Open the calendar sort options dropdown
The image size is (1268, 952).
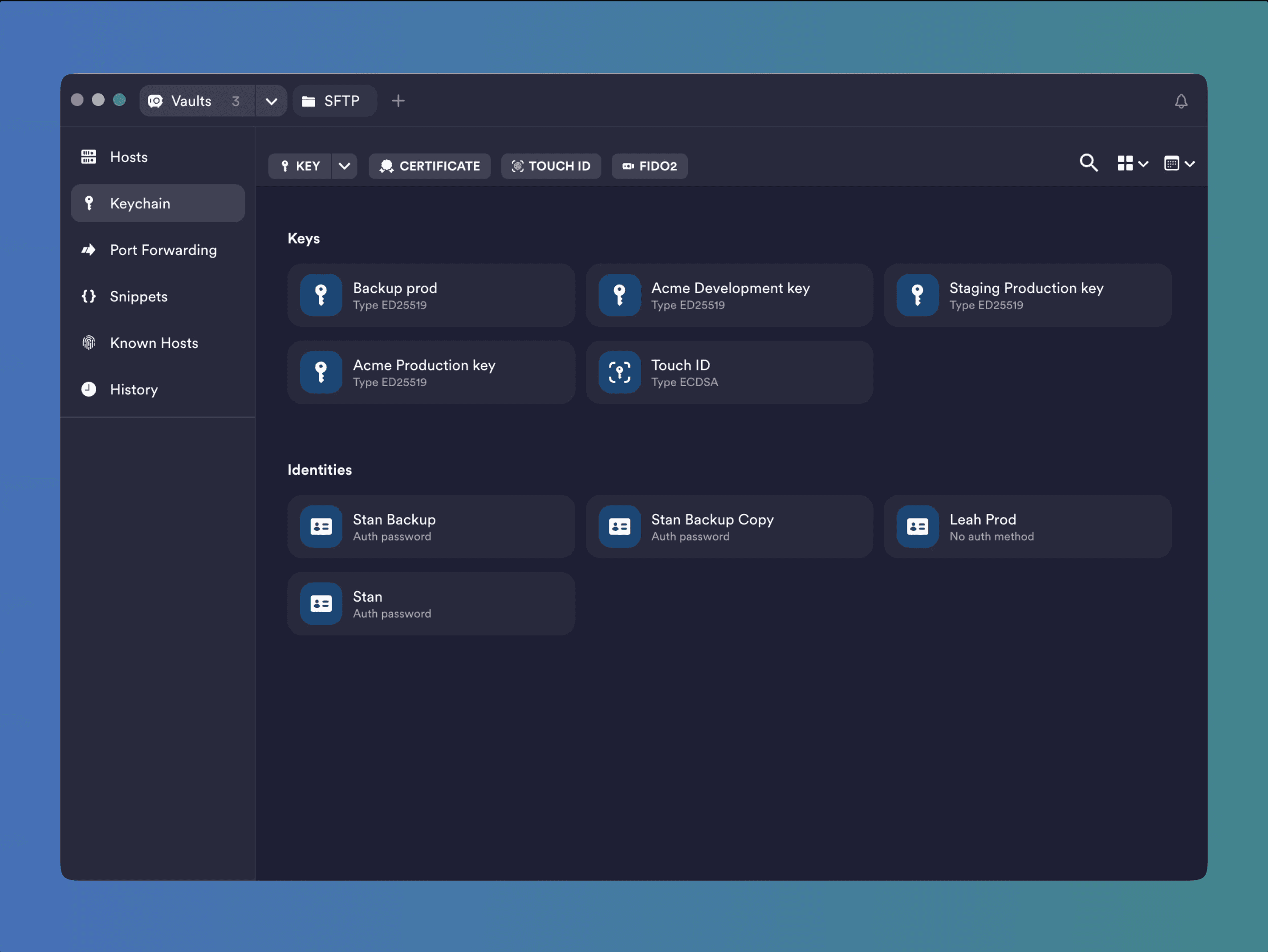pos(1179,164)
